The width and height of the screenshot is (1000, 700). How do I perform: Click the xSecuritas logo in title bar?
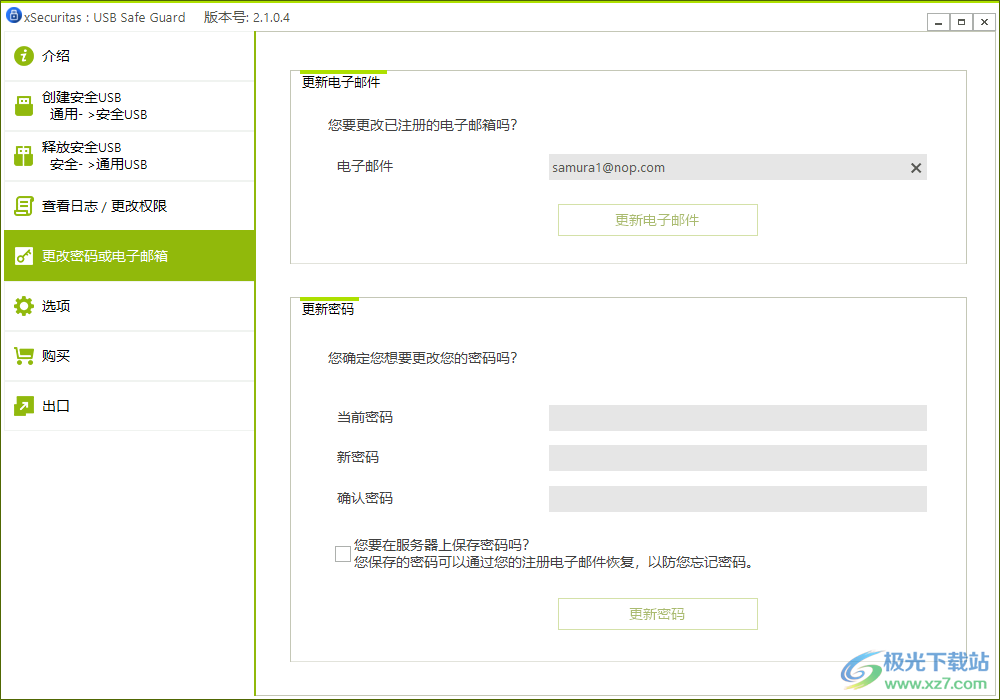click(x=14, y=17)
